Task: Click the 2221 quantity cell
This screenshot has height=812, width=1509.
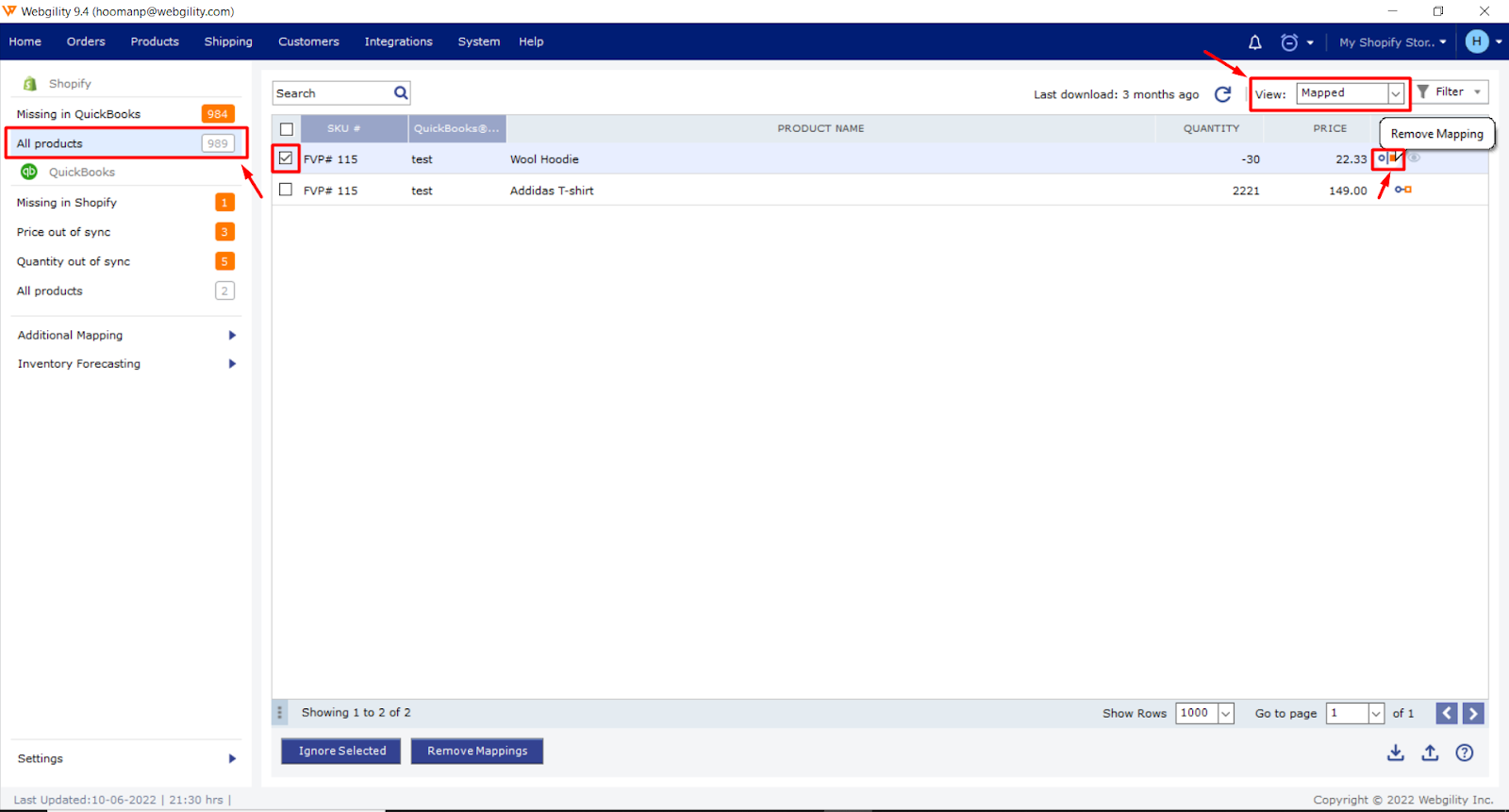Action: (x=1246, y=191)
